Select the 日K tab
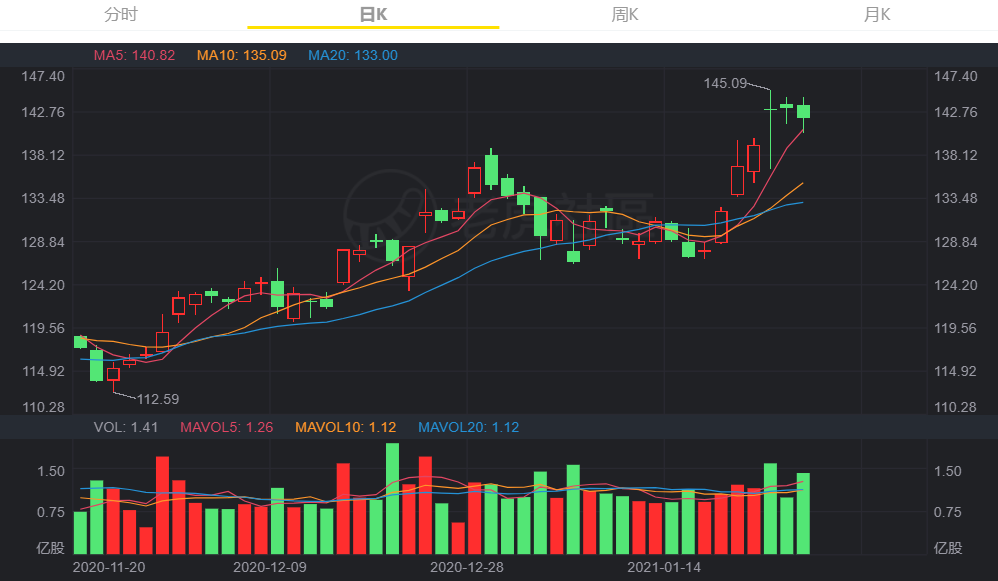The image size is (998, 581). click(373, 14)
